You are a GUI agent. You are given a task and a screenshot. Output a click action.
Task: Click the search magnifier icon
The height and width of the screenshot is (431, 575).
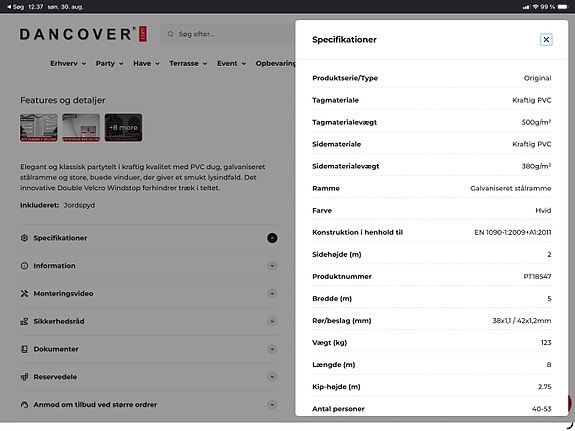(171, 34)
